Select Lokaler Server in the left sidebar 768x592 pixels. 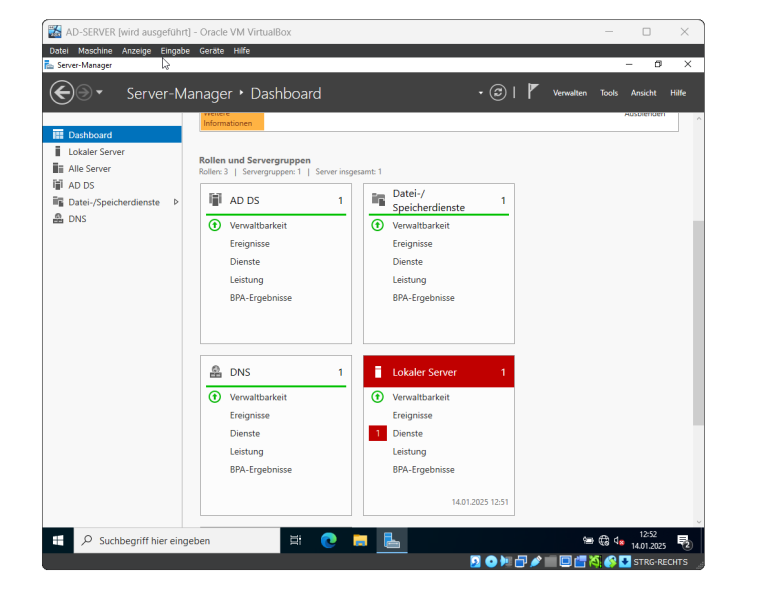112,152
